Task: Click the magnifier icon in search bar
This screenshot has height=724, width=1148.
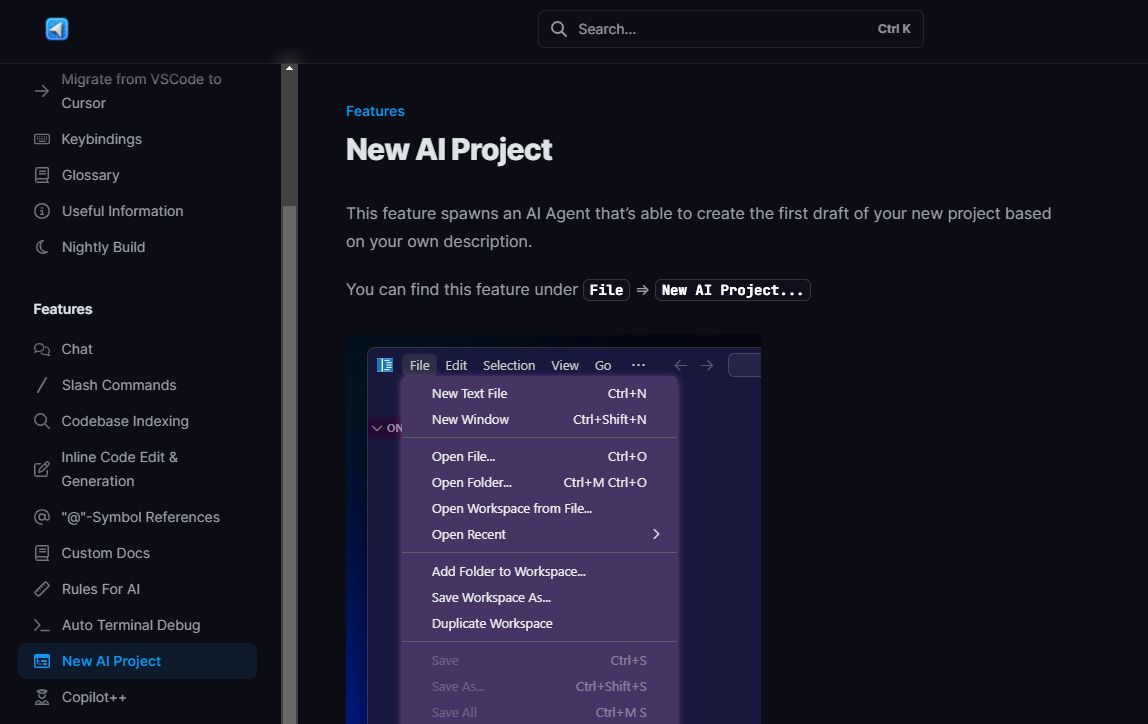Action: pyautogui.click(x=559, y=29)
